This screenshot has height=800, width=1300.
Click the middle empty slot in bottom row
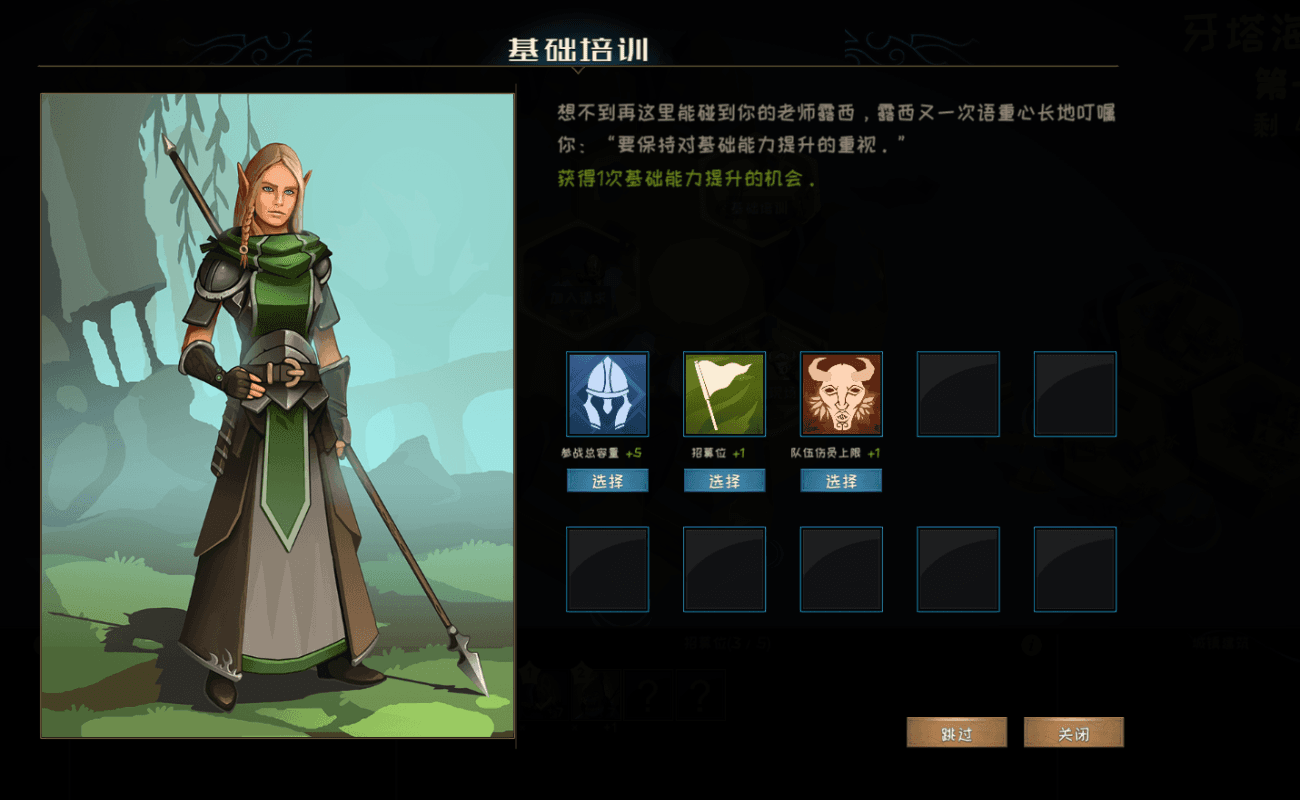click(841, 569)
